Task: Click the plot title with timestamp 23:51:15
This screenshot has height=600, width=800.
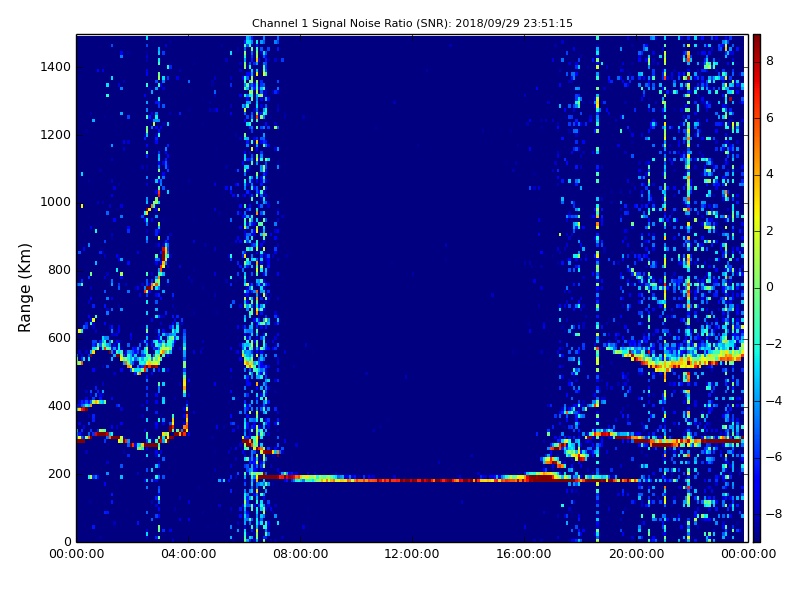Action: [412, 23]
